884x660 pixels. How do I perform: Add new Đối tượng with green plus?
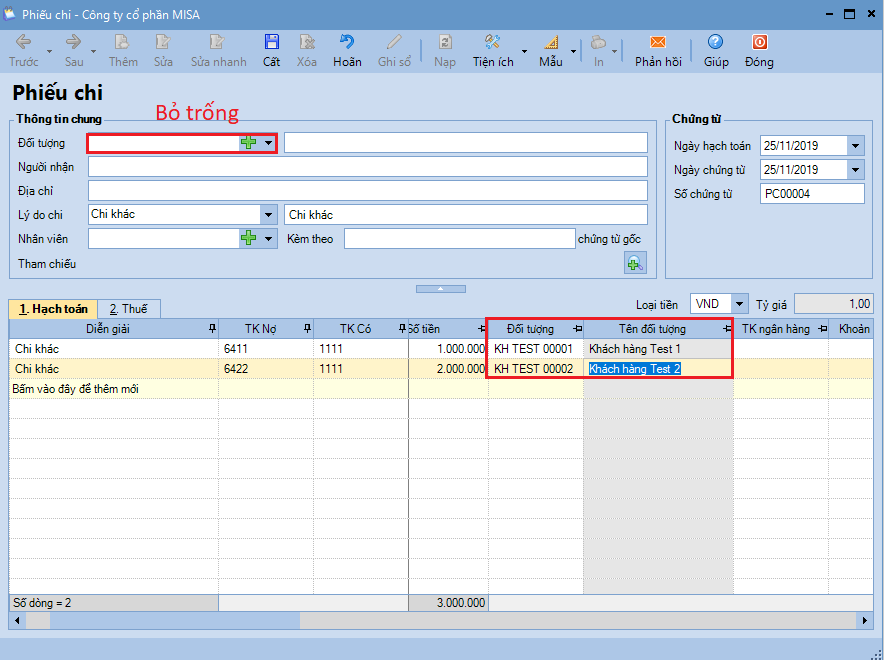[x=249, y=143]
